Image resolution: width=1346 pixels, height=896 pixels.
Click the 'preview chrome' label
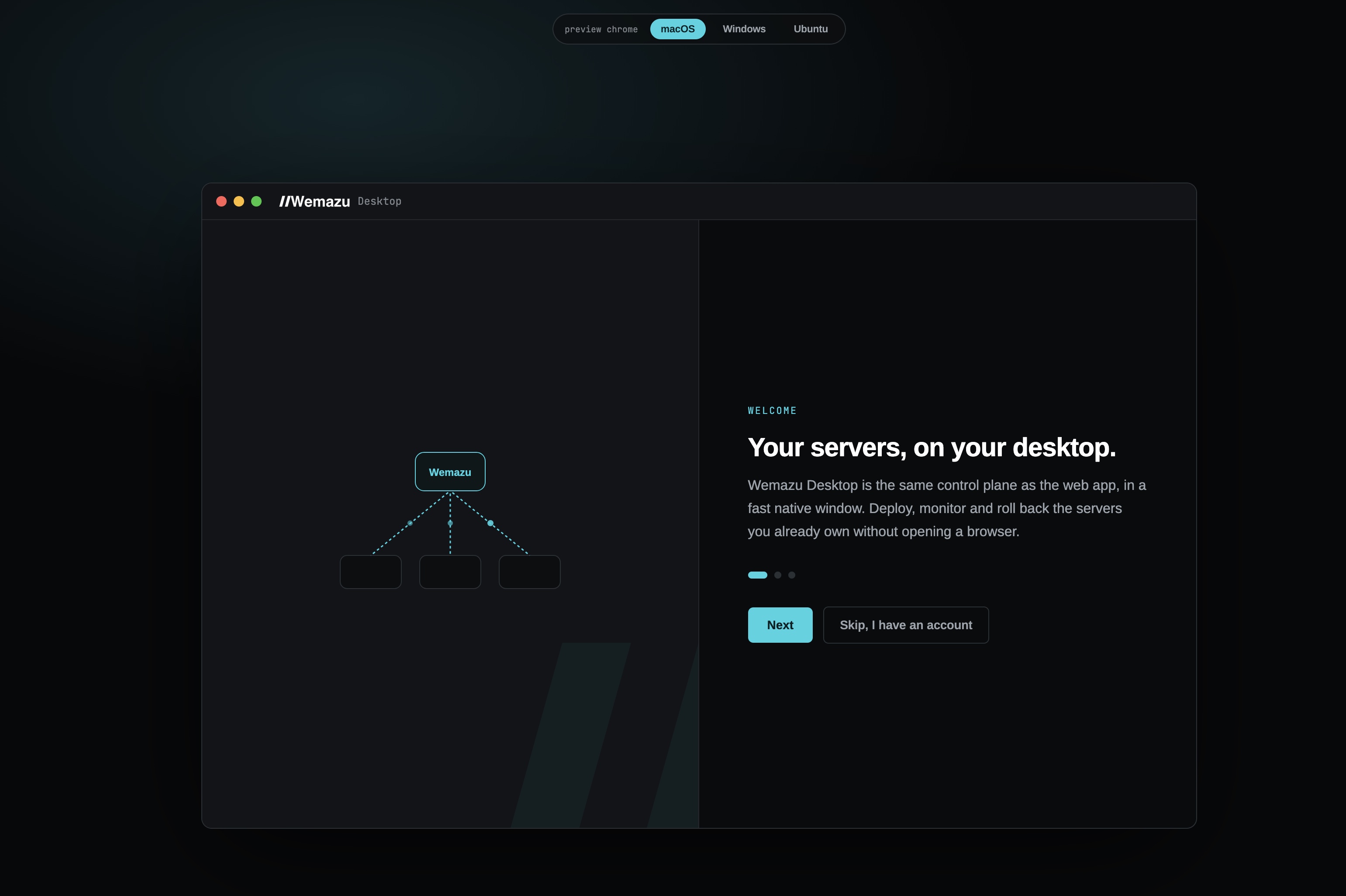[601, 29]
